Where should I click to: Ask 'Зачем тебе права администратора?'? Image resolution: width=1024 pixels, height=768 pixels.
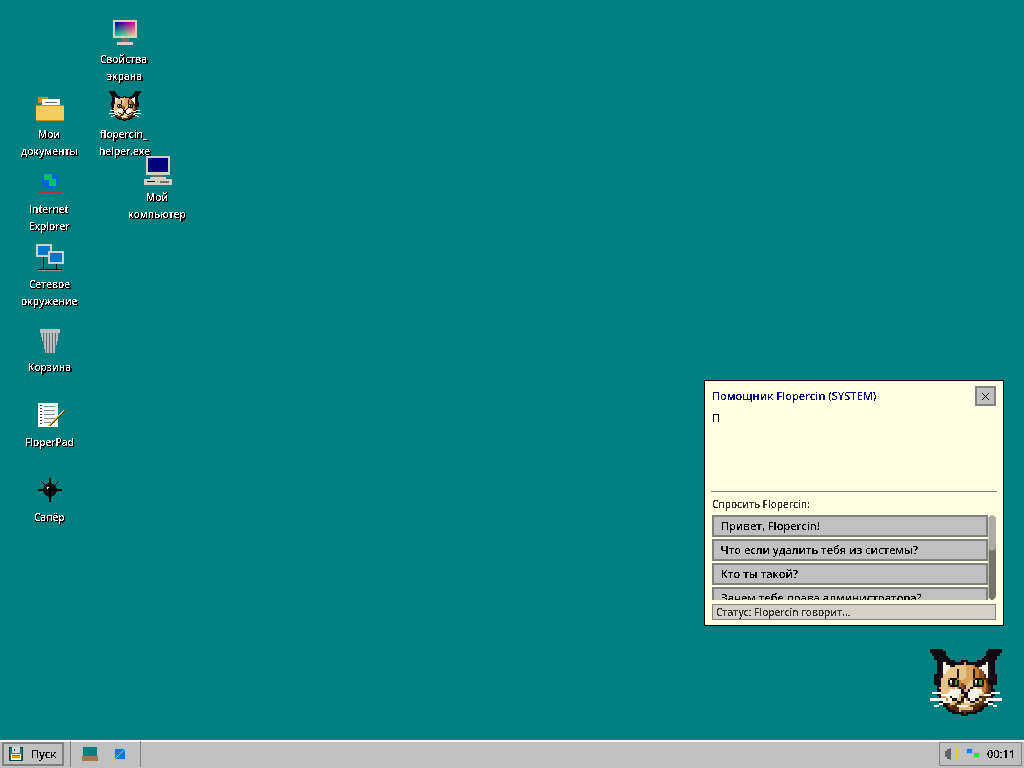(x=850, y=594)
